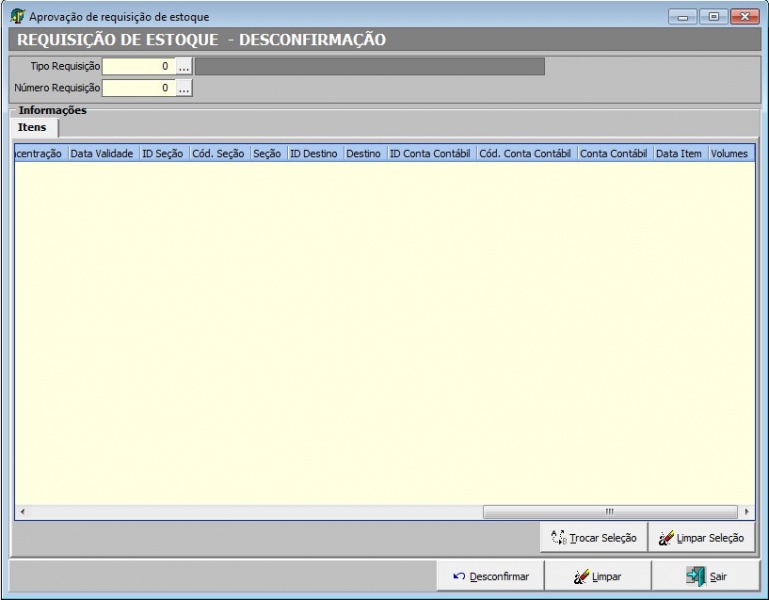Open lookup for Número Requisição
This screenshot has width=769, height=600.
(x=184, y=88)
